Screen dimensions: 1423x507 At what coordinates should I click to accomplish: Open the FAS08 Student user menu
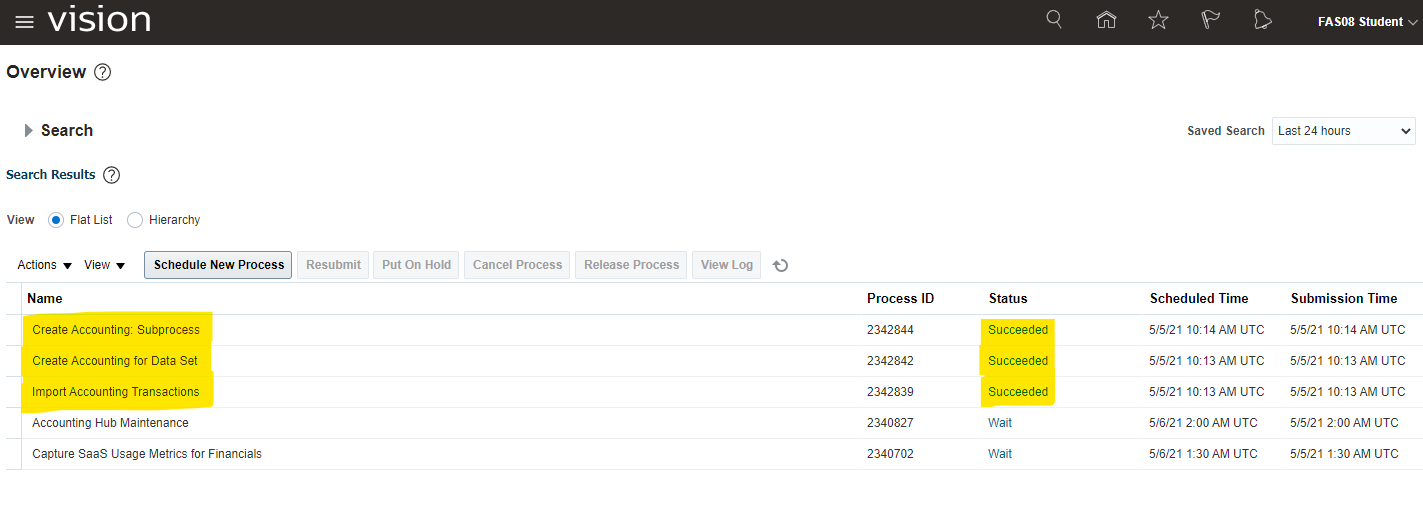[x=1366, y=22]
